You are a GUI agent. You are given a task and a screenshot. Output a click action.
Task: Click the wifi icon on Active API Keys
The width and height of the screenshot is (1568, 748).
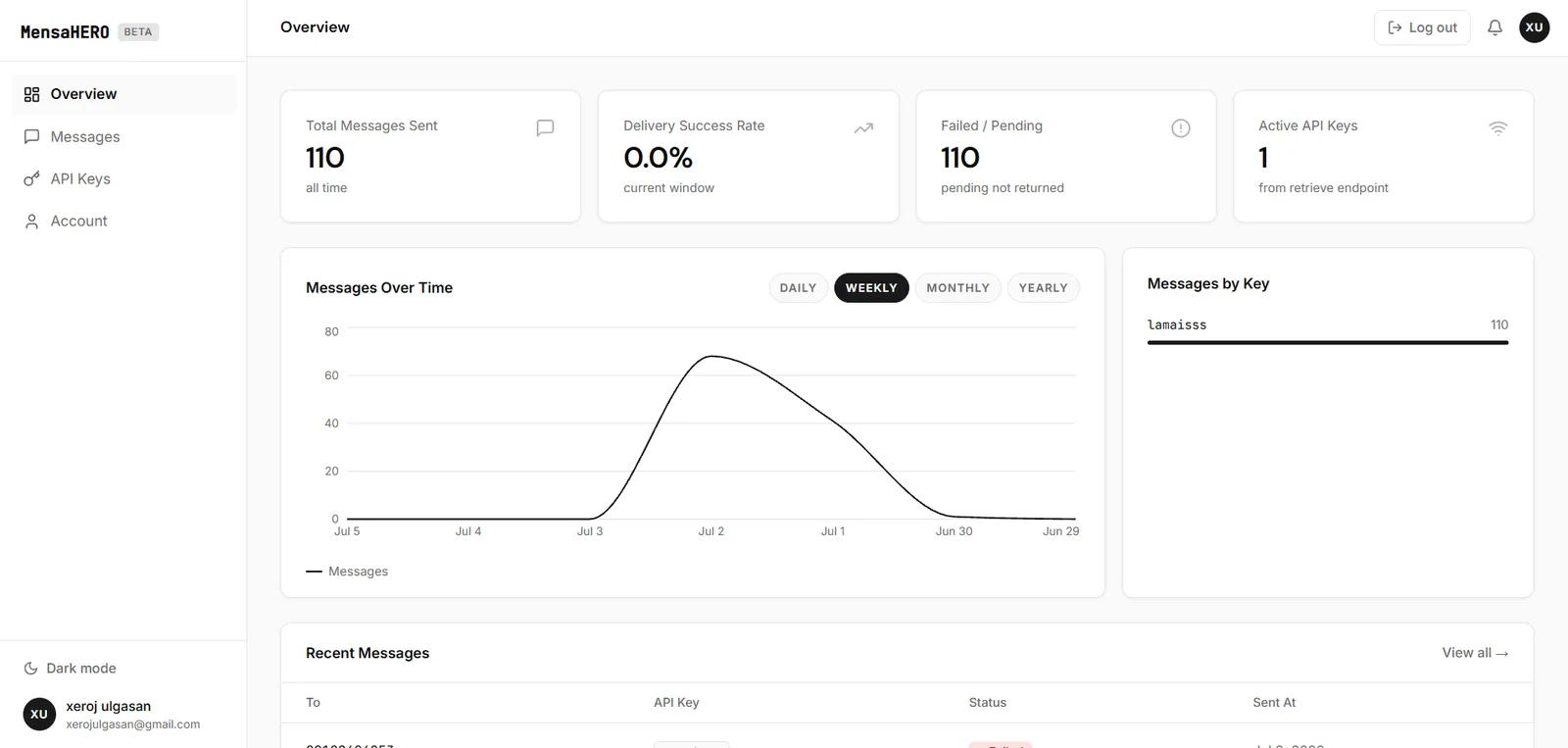point(1498,127)
